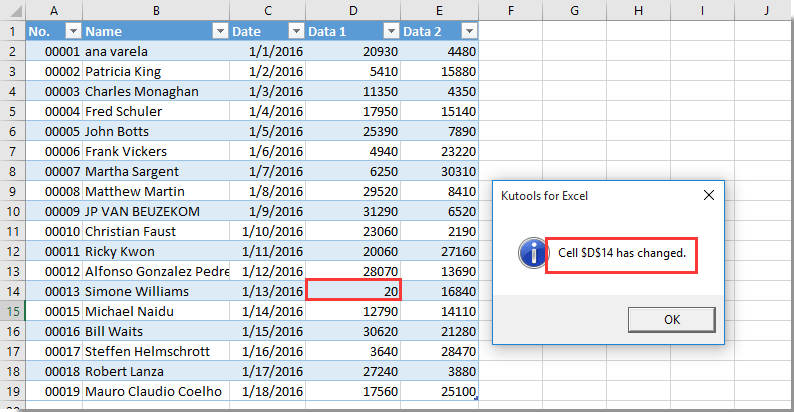
Task: Select column F header
Action: (x=510, y=10)
